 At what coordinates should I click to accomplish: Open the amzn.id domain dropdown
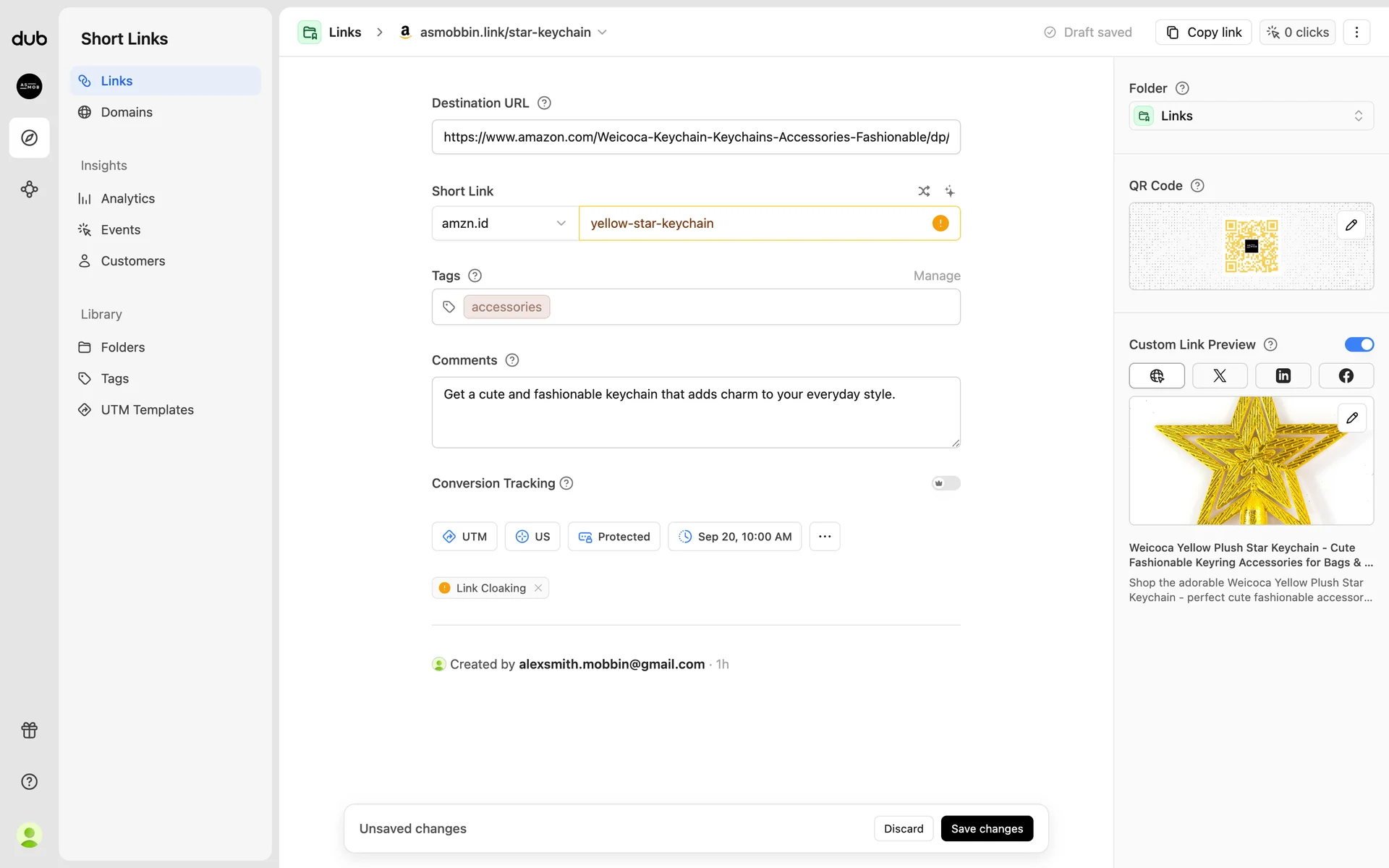pos(504,224)
